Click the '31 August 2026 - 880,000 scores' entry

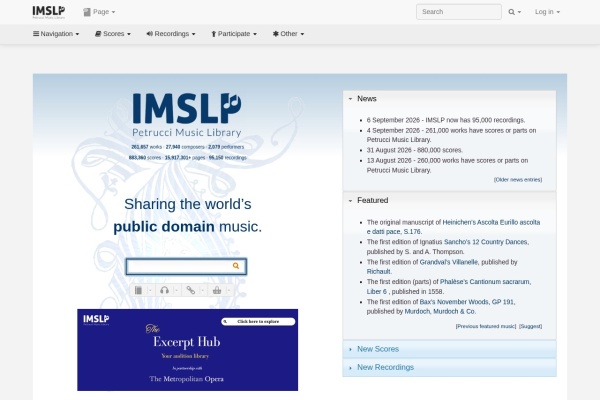[414, 150]
